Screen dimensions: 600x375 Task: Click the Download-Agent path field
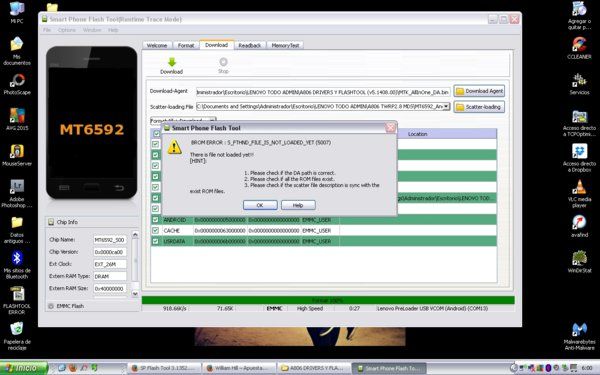pyautogui.click(x=323, y=92)
